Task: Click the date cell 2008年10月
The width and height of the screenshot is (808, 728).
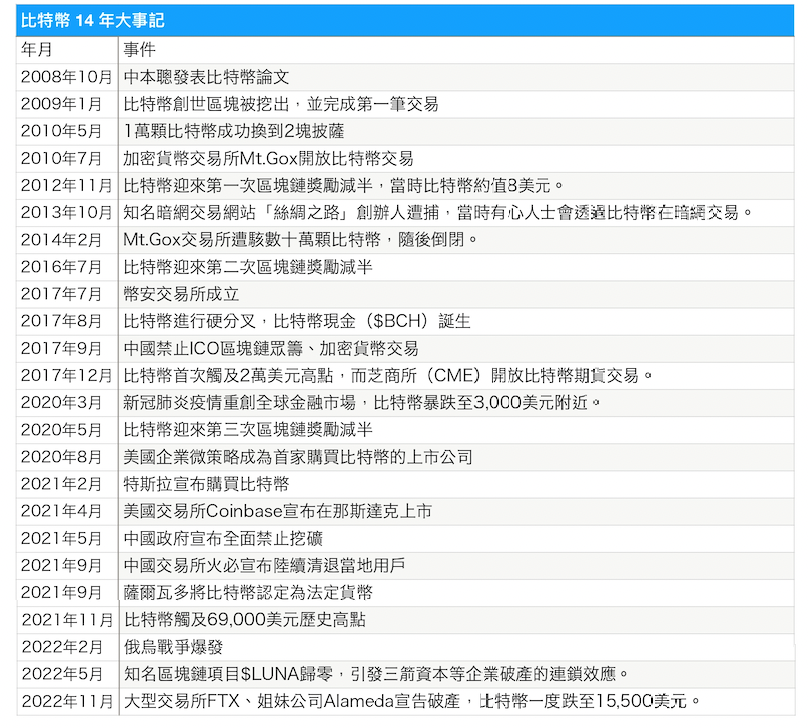Action: tap(66, 77)
